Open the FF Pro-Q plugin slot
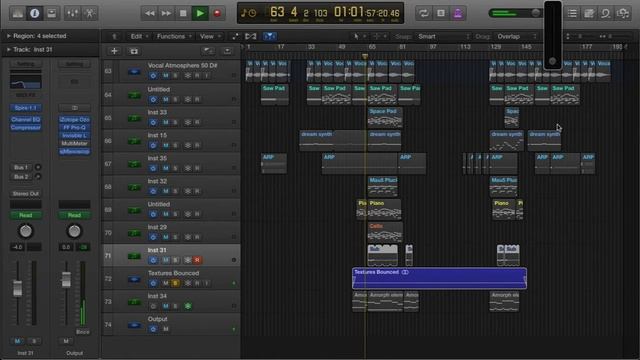Viewport: 640px width, 360px height. (x=74, y=127)
